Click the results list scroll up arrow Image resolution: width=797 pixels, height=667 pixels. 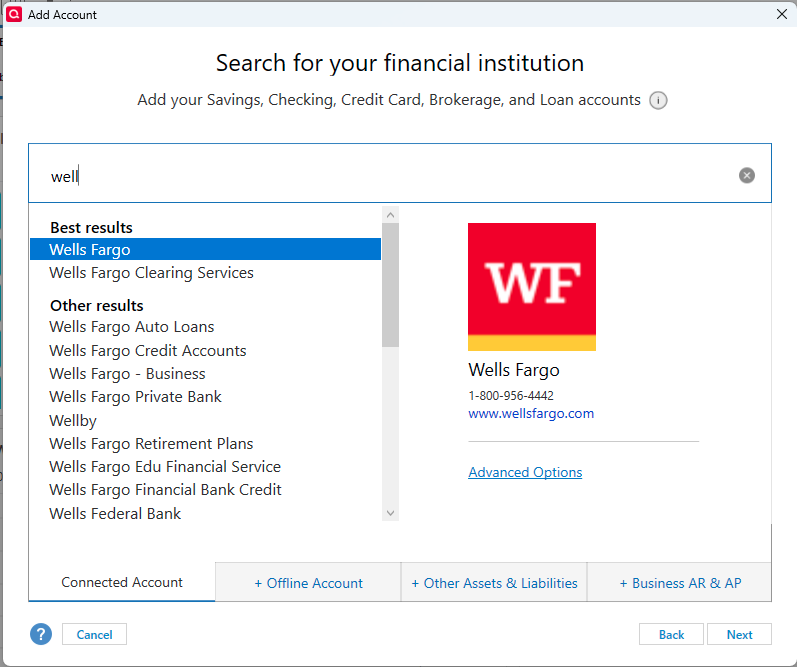(390, 215)
